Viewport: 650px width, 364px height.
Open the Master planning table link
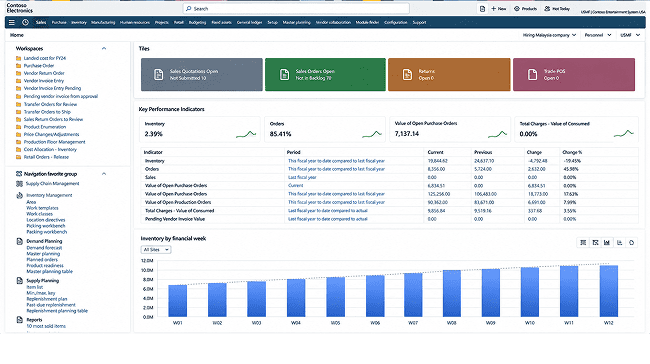pos(49,272)
